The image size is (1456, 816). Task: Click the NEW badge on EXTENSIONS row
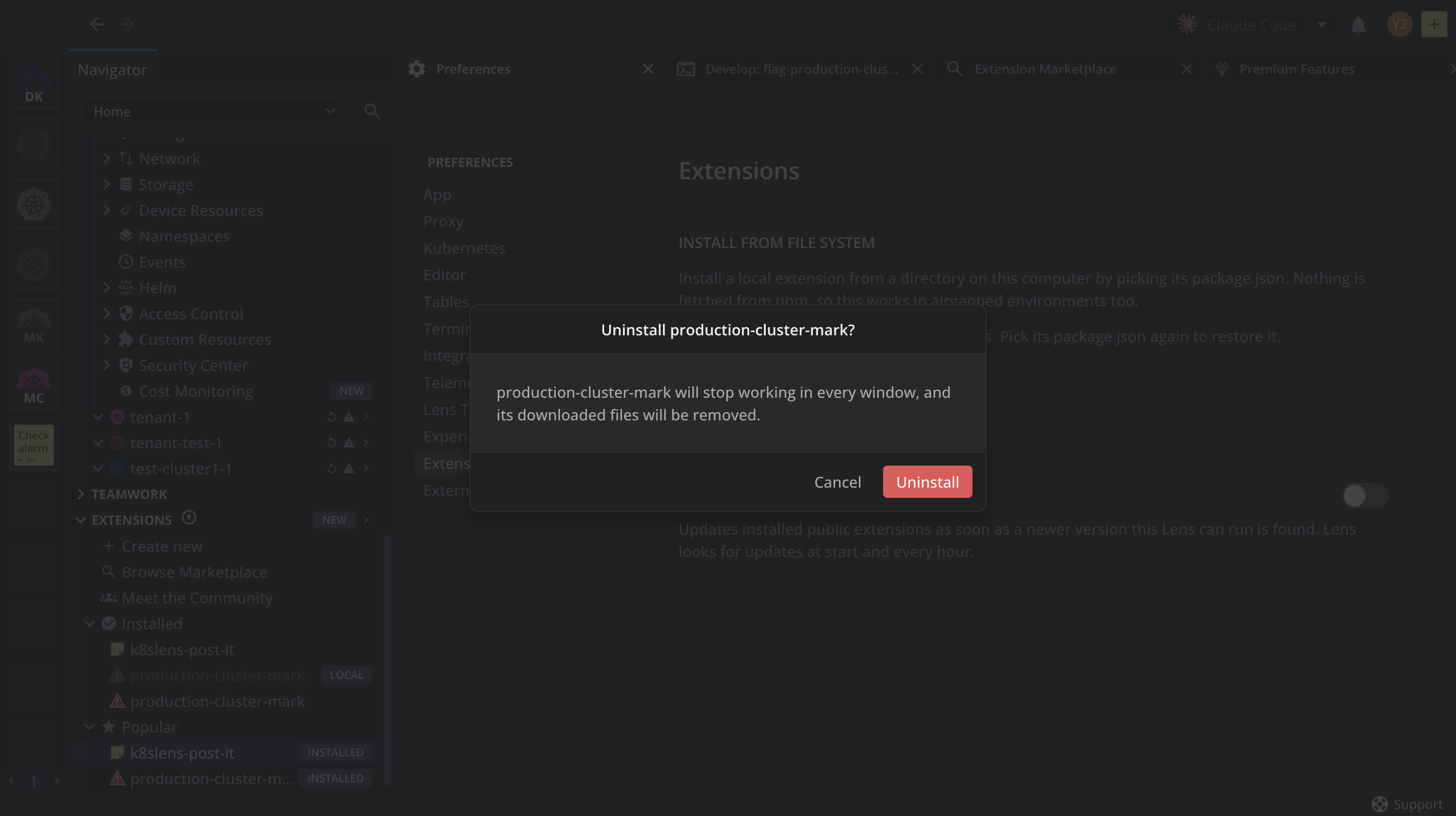[x=334, y=520]
